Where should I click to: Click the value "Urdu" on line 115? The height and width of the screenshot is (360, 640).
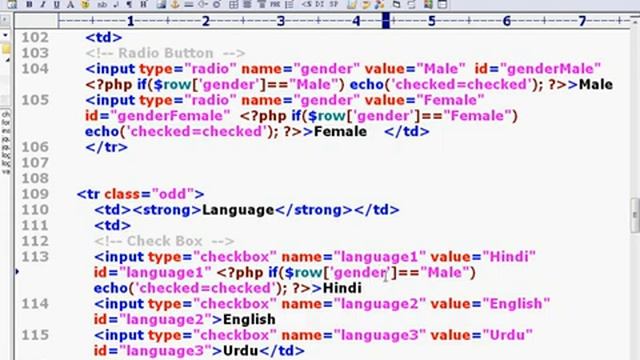(x=508, y=335)
